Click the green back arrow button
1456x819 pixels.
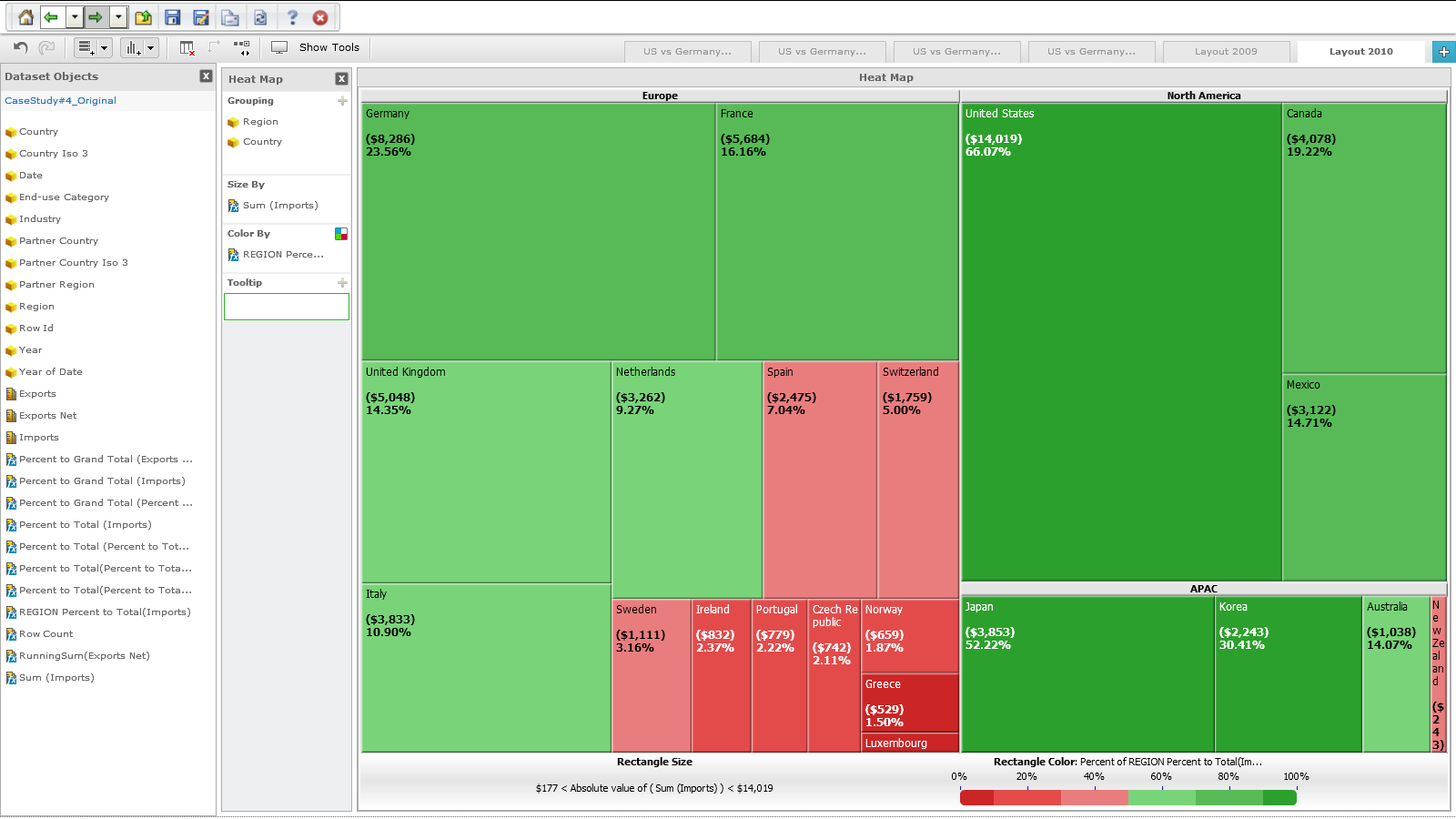click(x=51, y=17)
